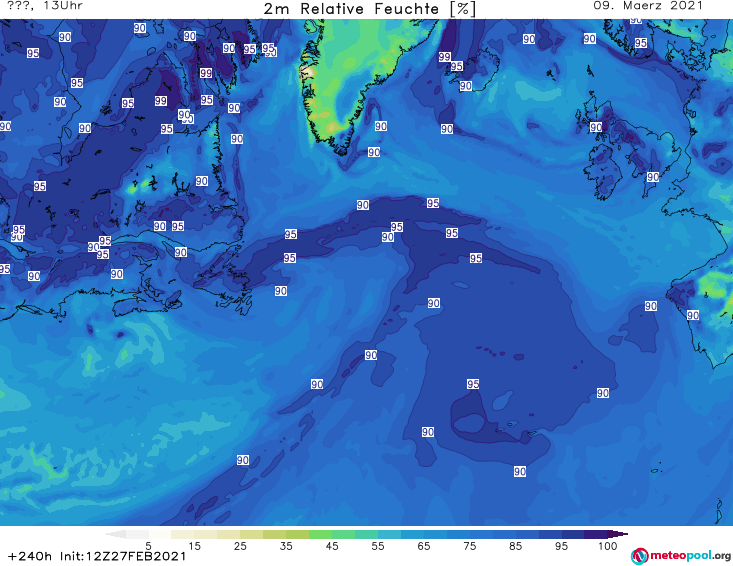
Task: Select the map title '2m Relative Feuchte [%]'
Action: (x=369, y=9)
